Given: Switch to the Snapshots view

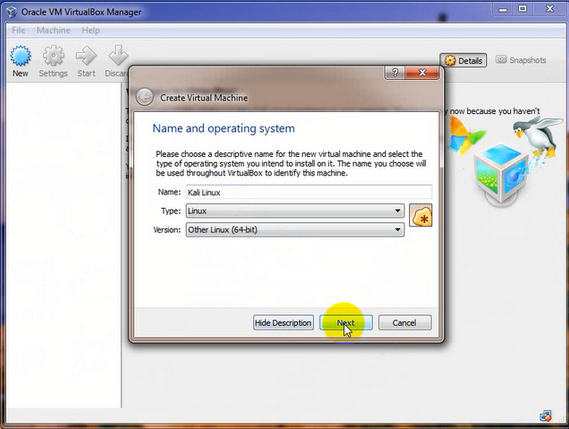Looking at the screenshot, I should click(x=521, y=60).
